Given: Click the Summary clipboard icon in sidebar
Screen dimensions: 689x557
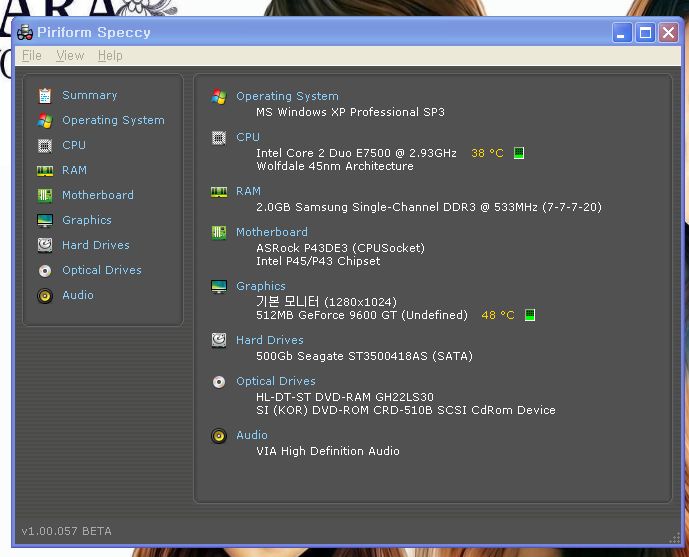Looking at the screenshot, I should point(45,95).
